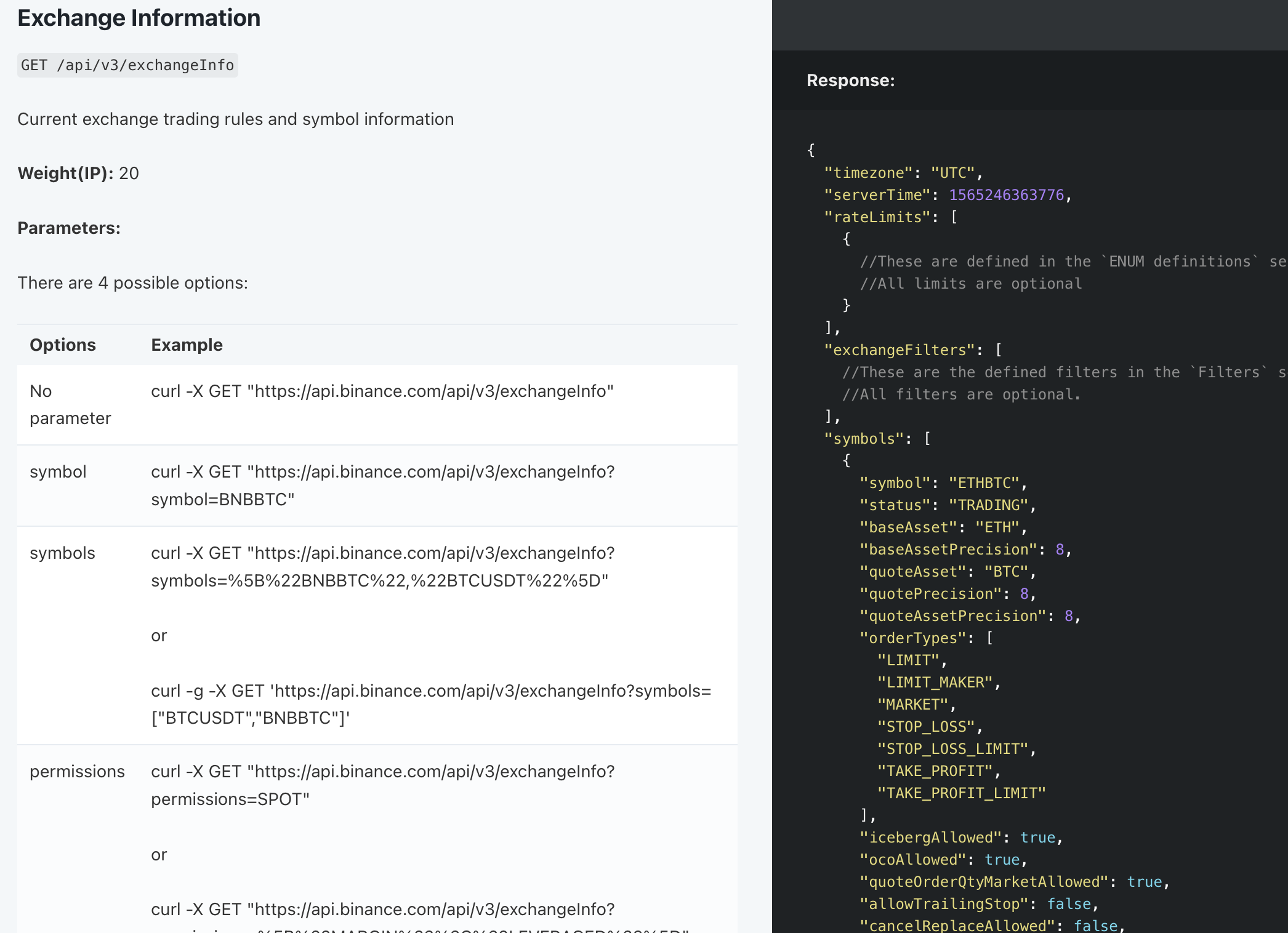Click the "rateLimits" key in JSON
Image resolution: width=1288 pixels, height=933 pixels.
click(x=877, y=217)
